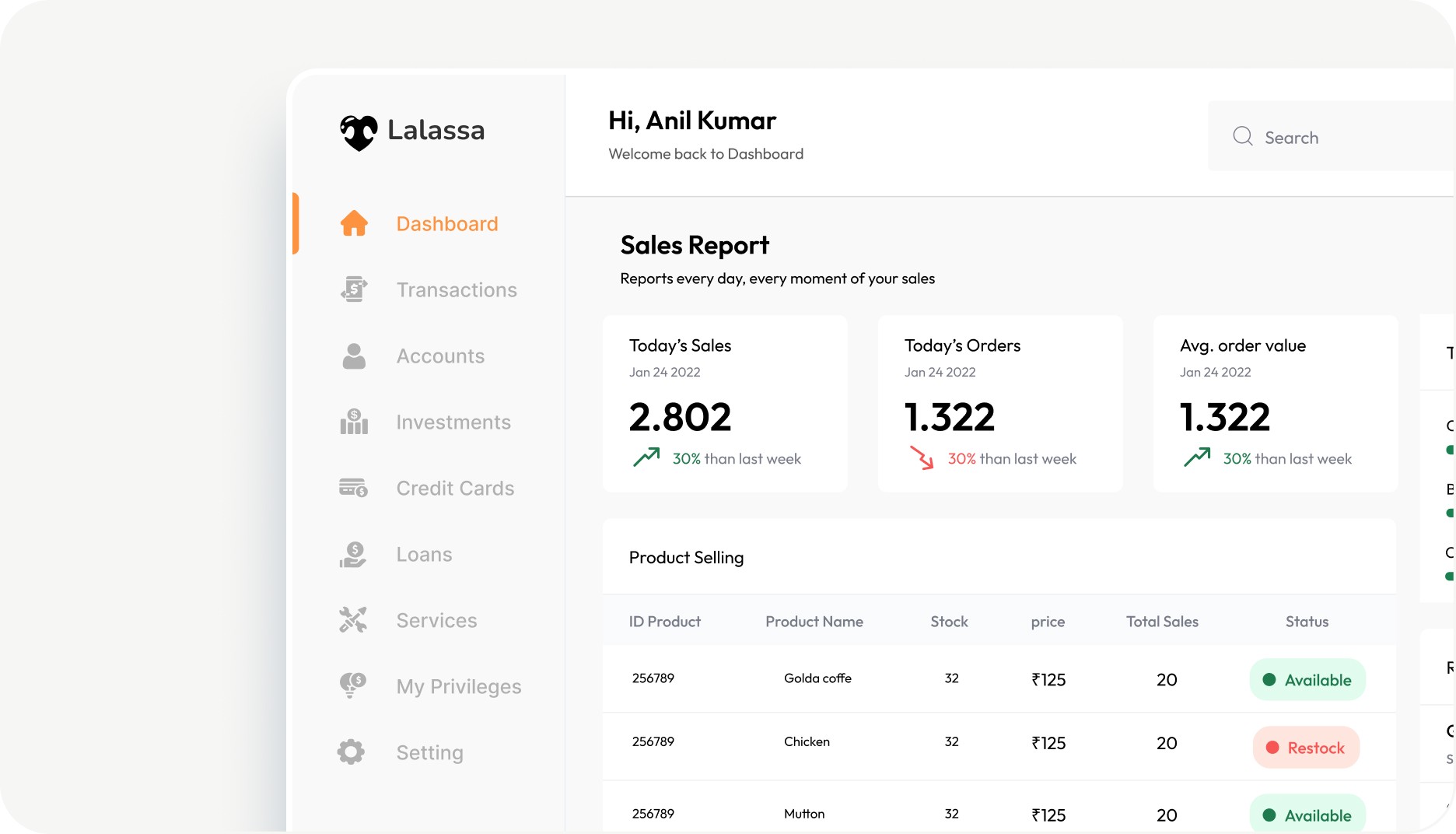
Task: Click the Accounts person icon
Action: (354, 356)
